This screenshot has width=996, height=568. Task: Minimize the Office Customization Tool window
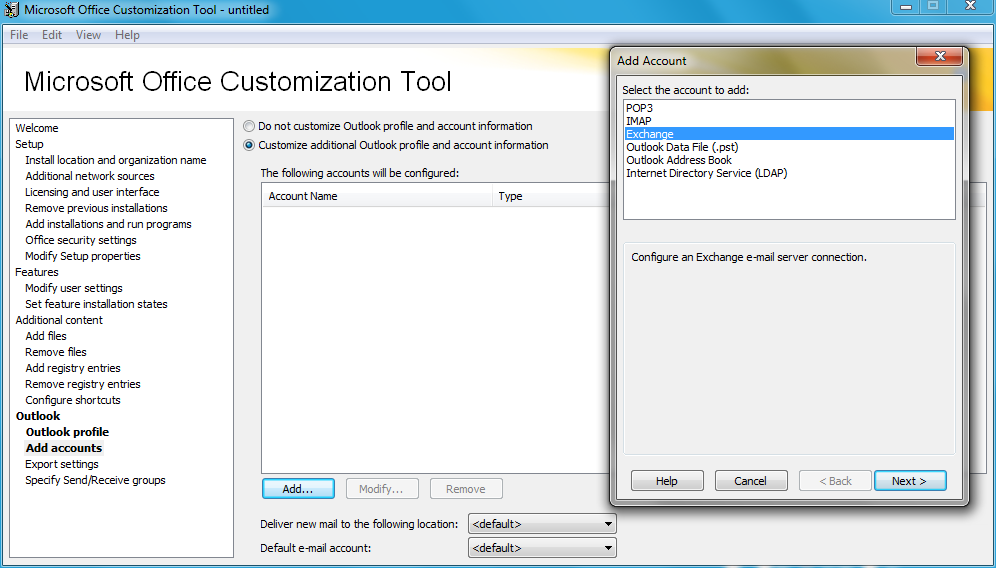[x=906, y=6]
